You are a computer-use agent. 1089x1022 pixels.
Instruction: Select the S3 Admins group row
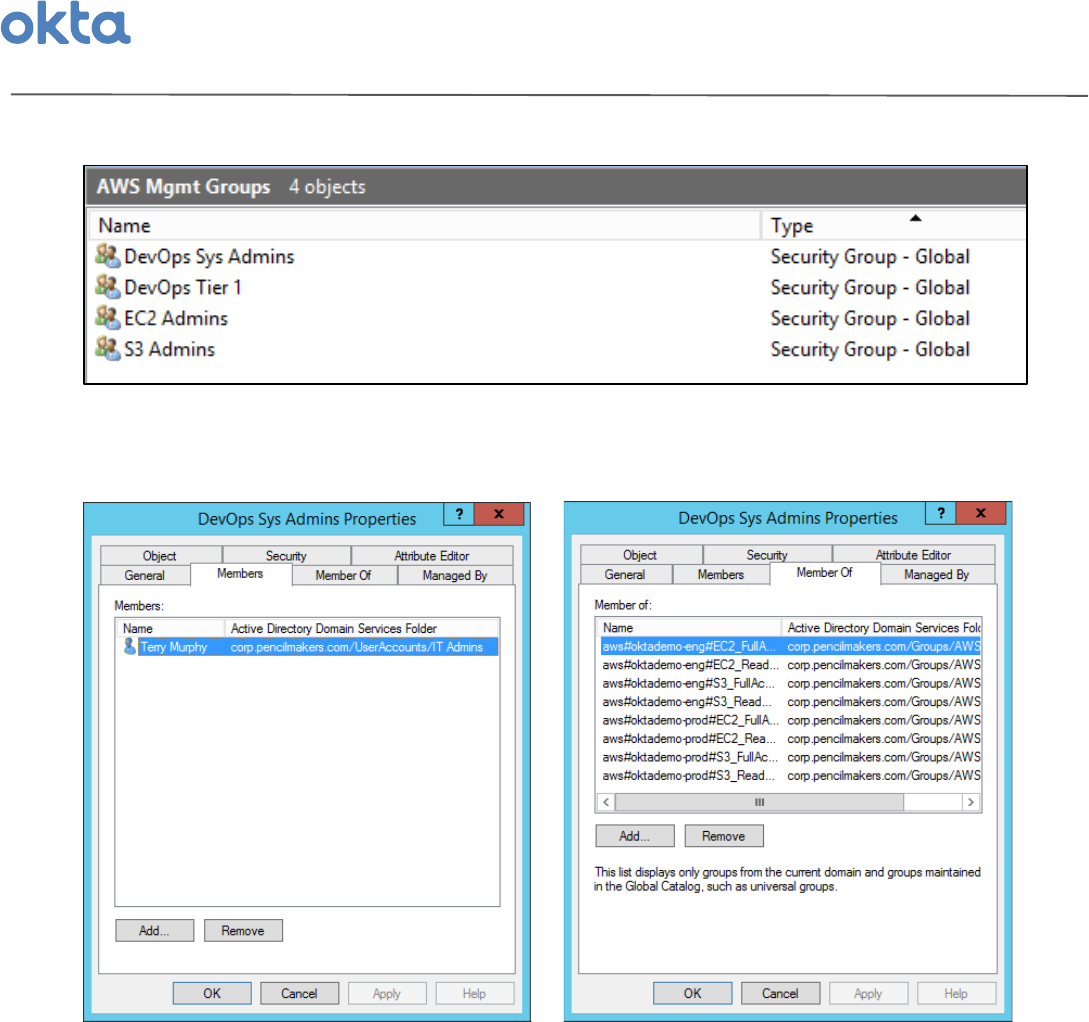[x=558, y=349]
